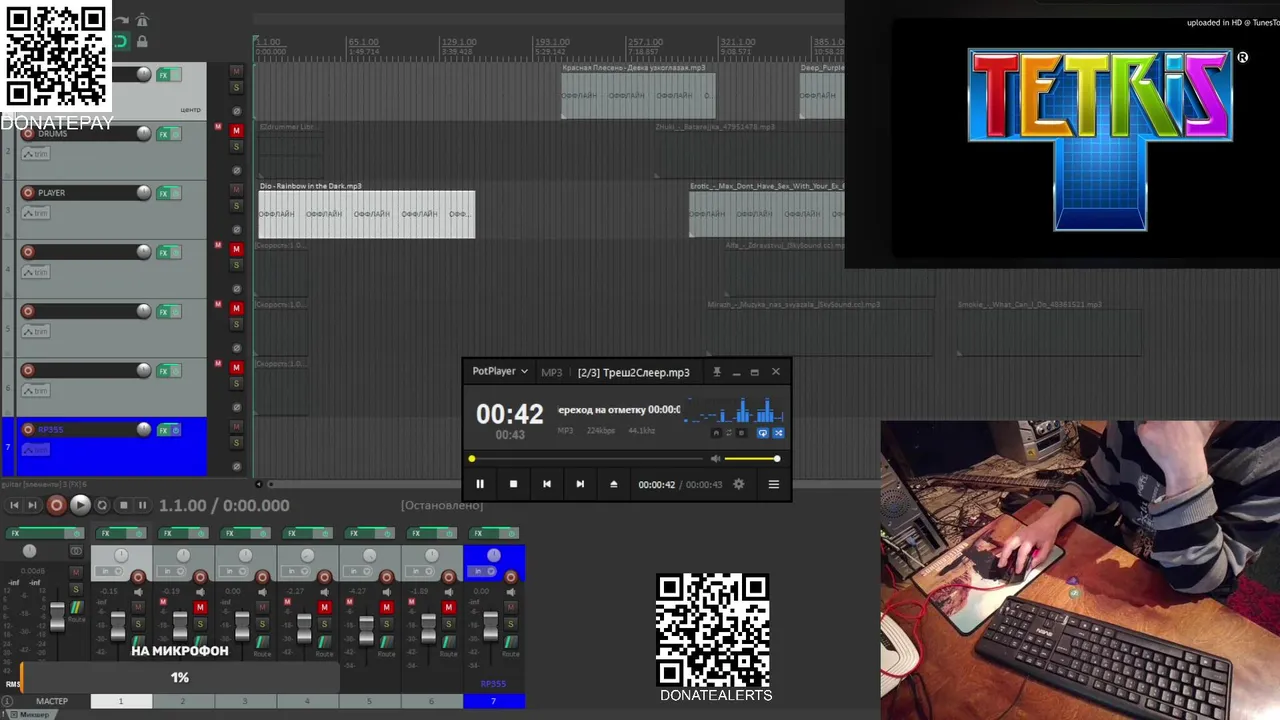The width and height of the screenshot is (1280, 720).
Task: Select mixer channel 1 label
Action: tap(121, 701)
